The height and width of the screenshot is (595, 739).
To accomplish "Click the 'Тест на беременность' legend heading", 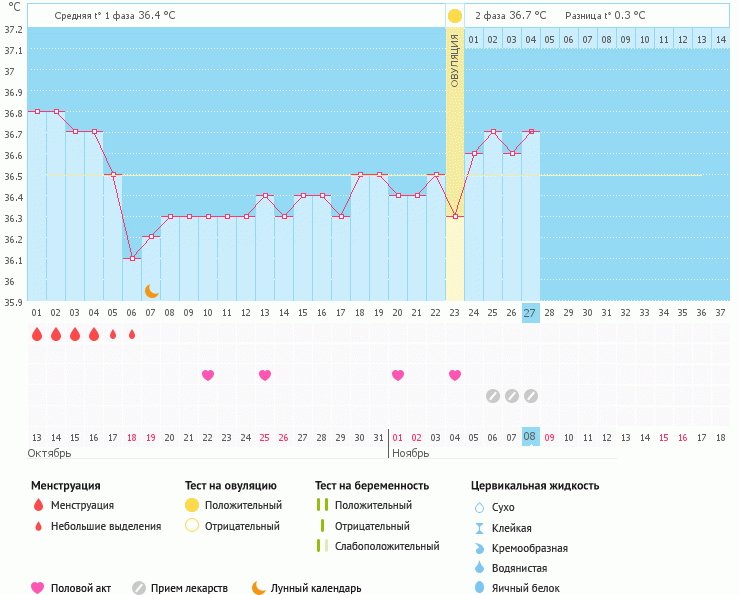I will 372,486.
